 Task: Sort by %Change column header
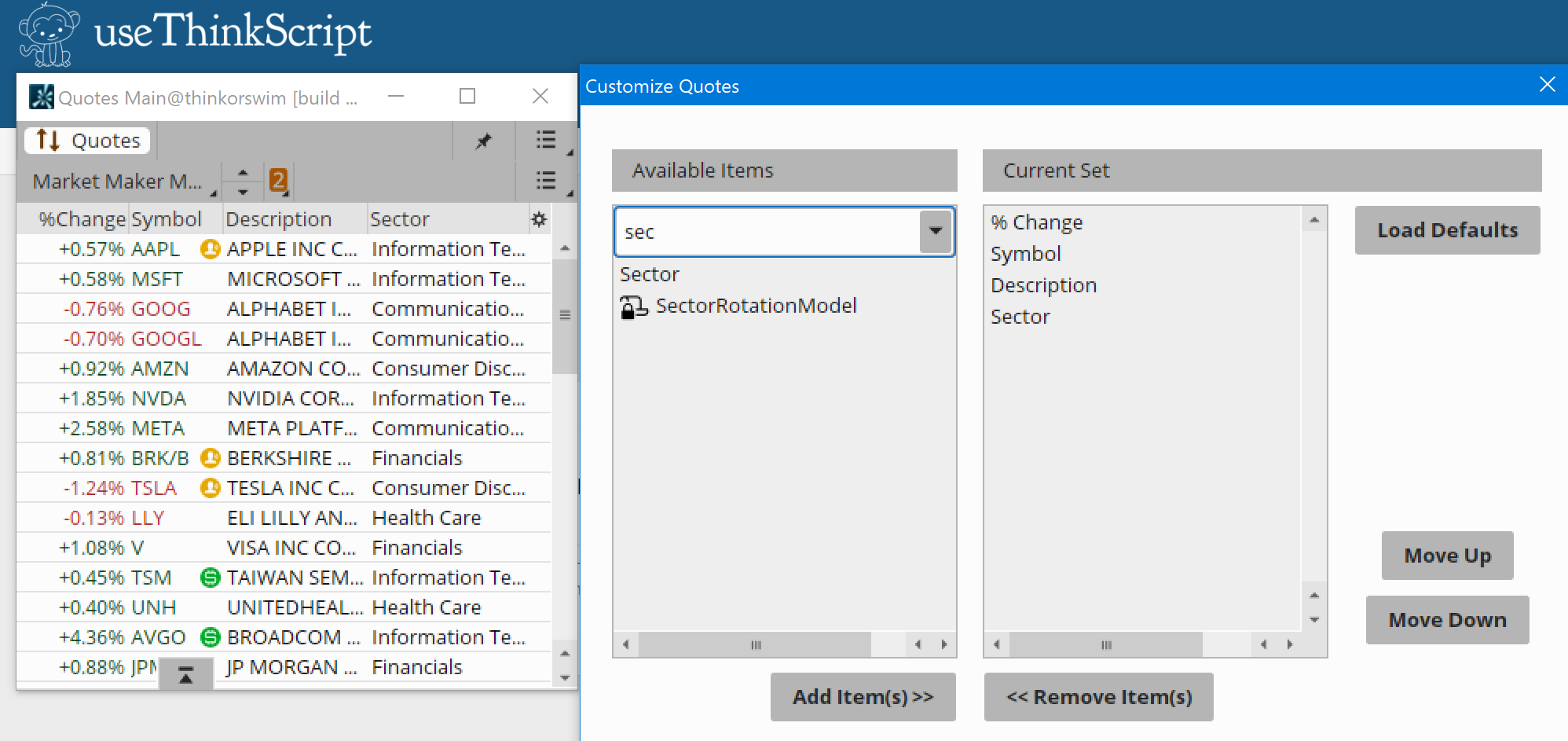point(82,219)
